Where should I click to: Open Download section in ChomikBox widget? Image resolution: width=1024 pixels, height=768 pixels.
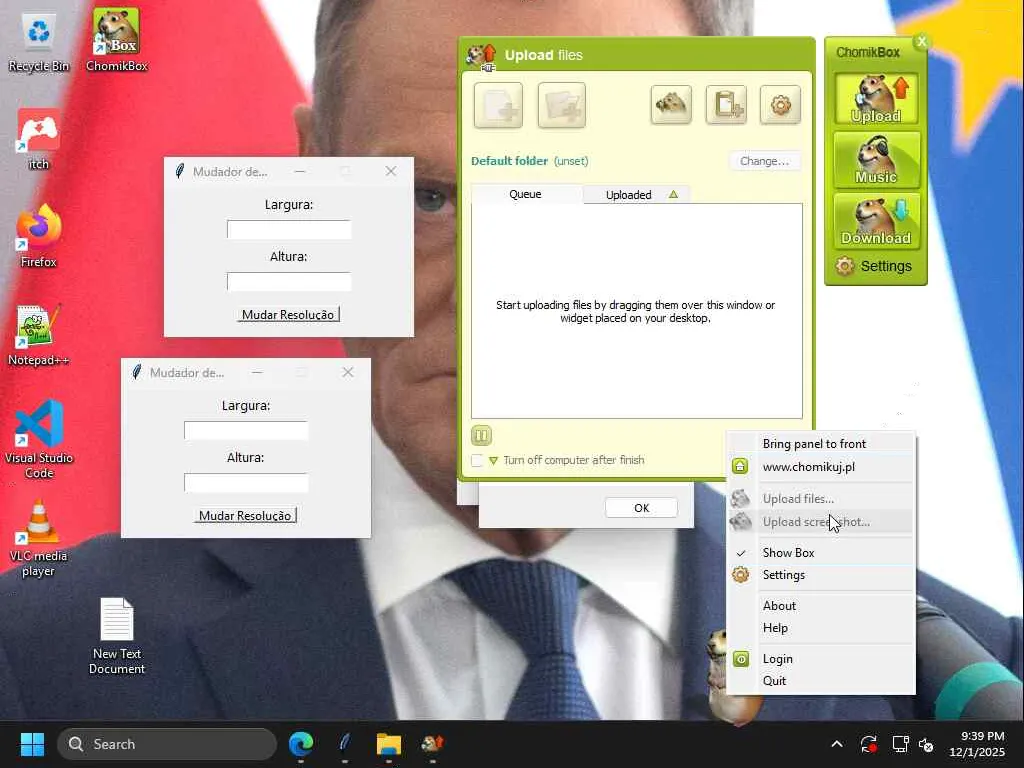click(876, 221)
